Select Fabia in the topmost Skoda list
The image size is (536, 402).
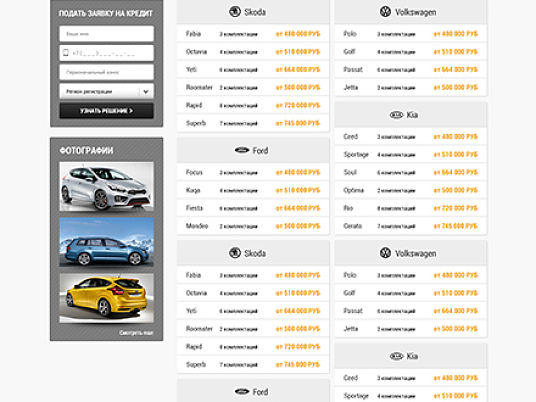[193, 34]
